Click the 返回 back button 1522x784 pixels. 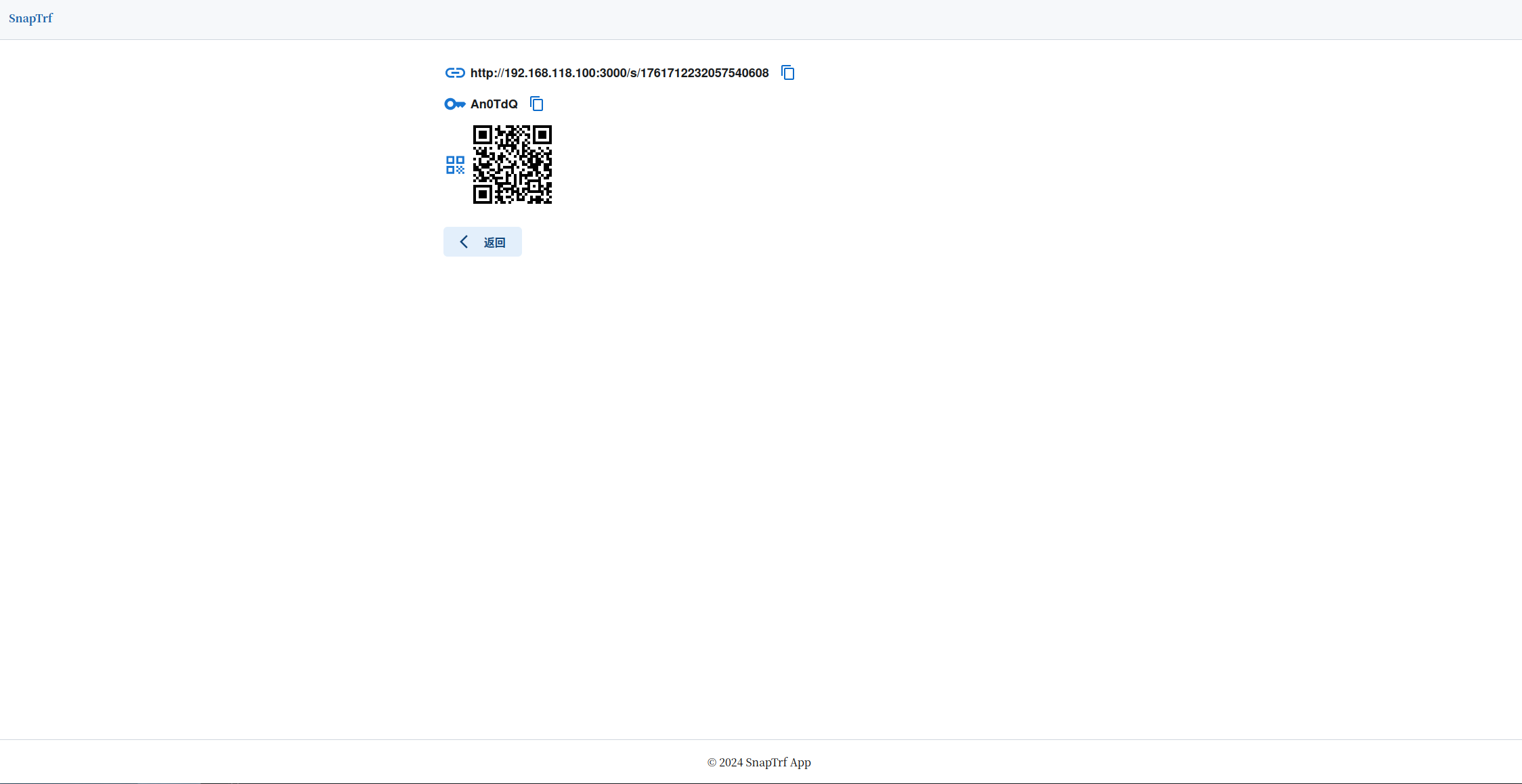[483, 242]
